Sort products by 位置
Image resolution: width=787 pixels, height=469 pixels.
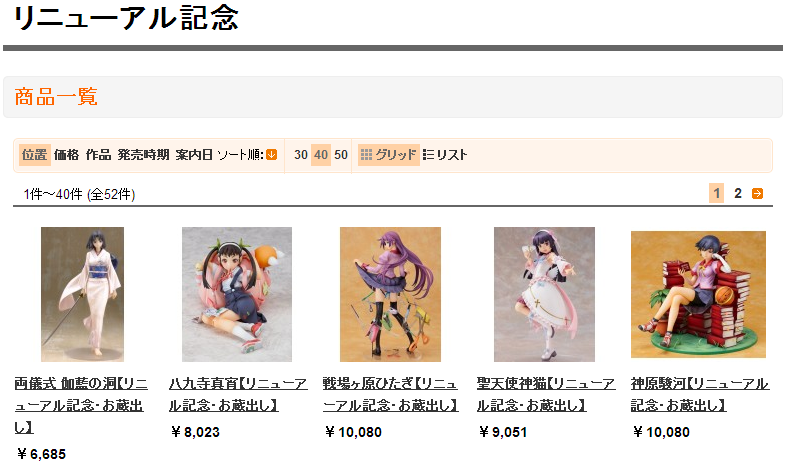(x=35, y=155)
